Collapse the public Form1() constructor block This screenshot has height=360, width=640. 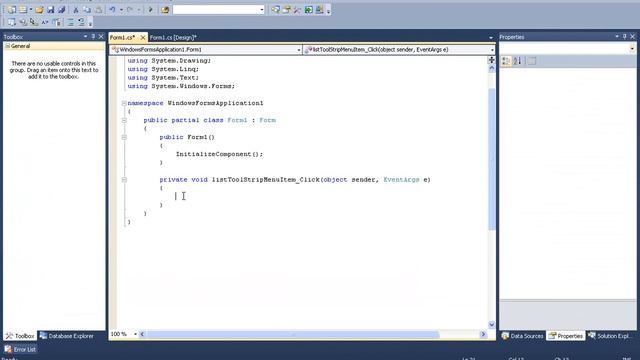[124, 138]
